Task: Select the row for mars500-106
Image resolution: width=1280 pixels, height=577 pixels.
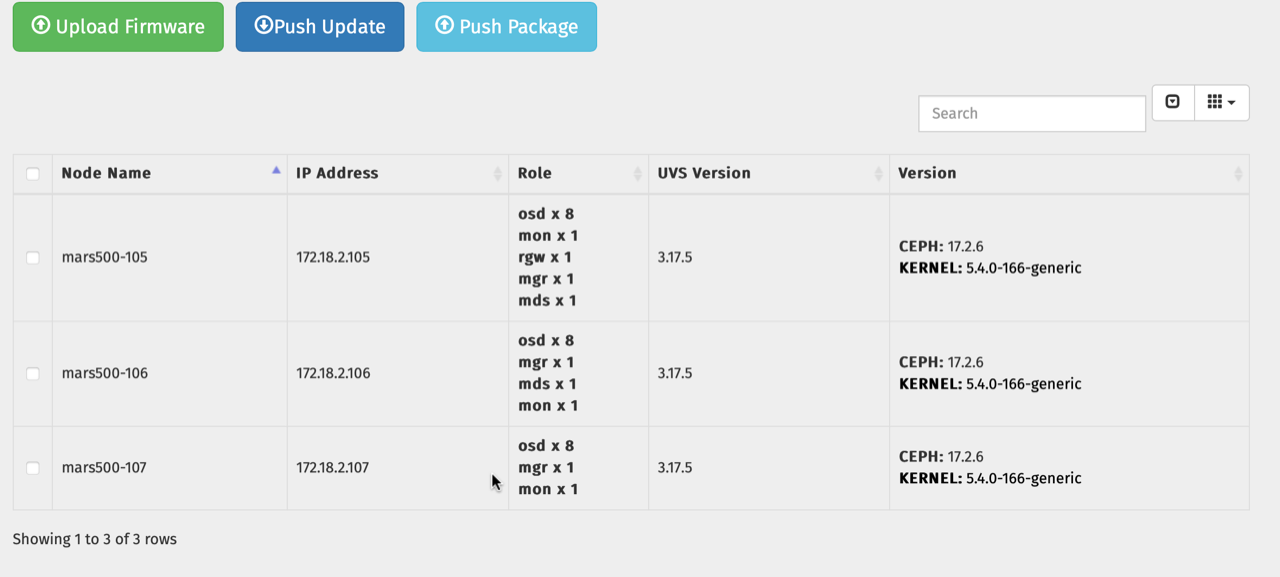Action: (33, 372)
